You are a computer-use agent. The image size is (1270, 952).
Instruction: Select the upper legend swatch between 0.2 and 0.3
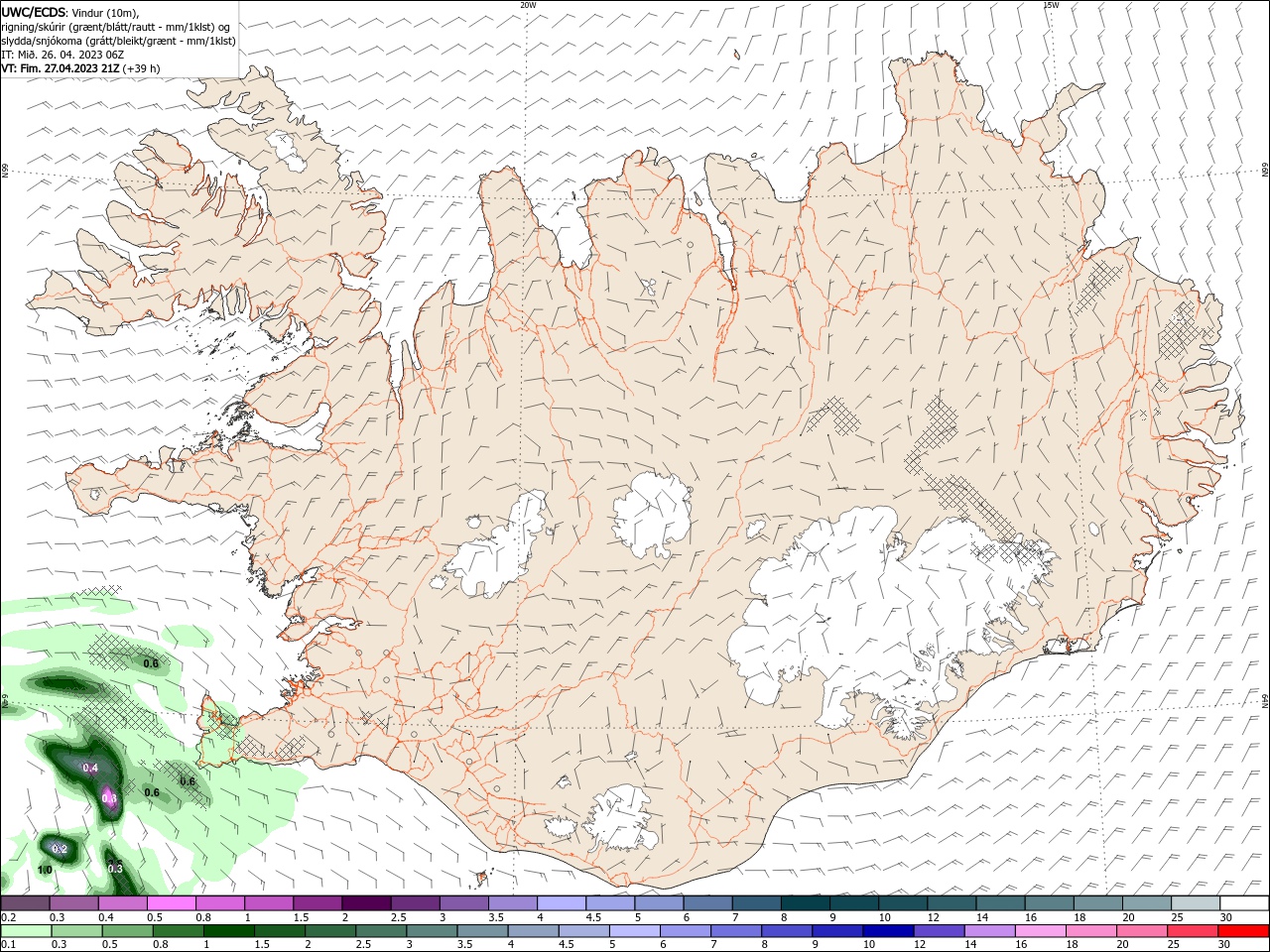click(25, 903)
